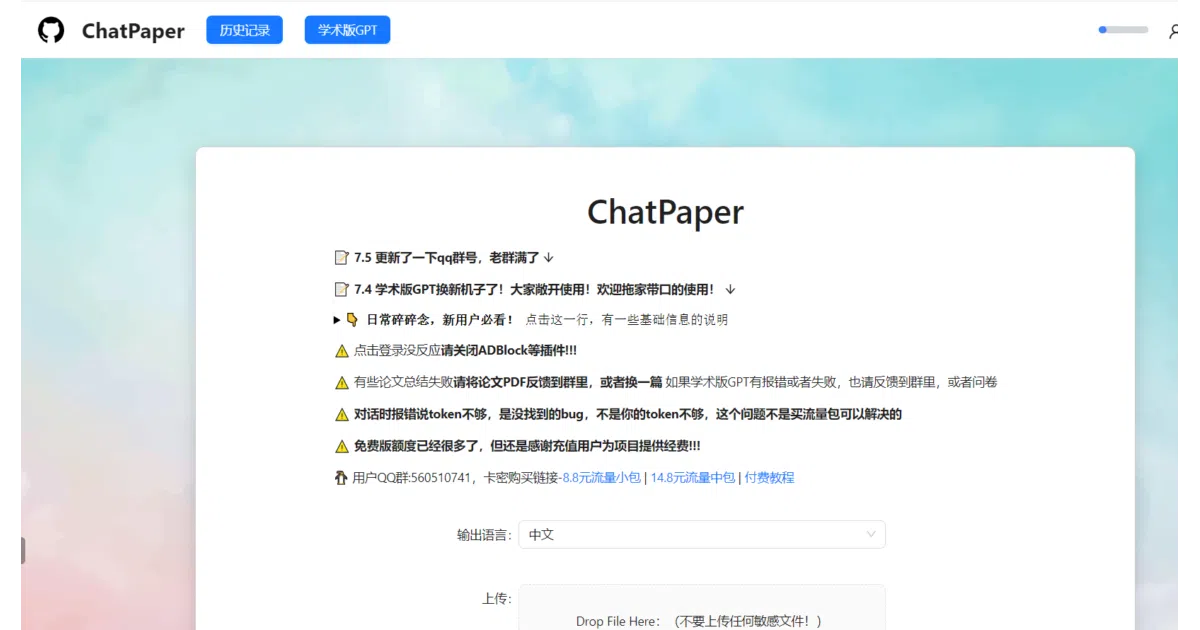Click memo icon beside 7.4 update notice
The image size is (1200, 630).
(x=341, y=289)
